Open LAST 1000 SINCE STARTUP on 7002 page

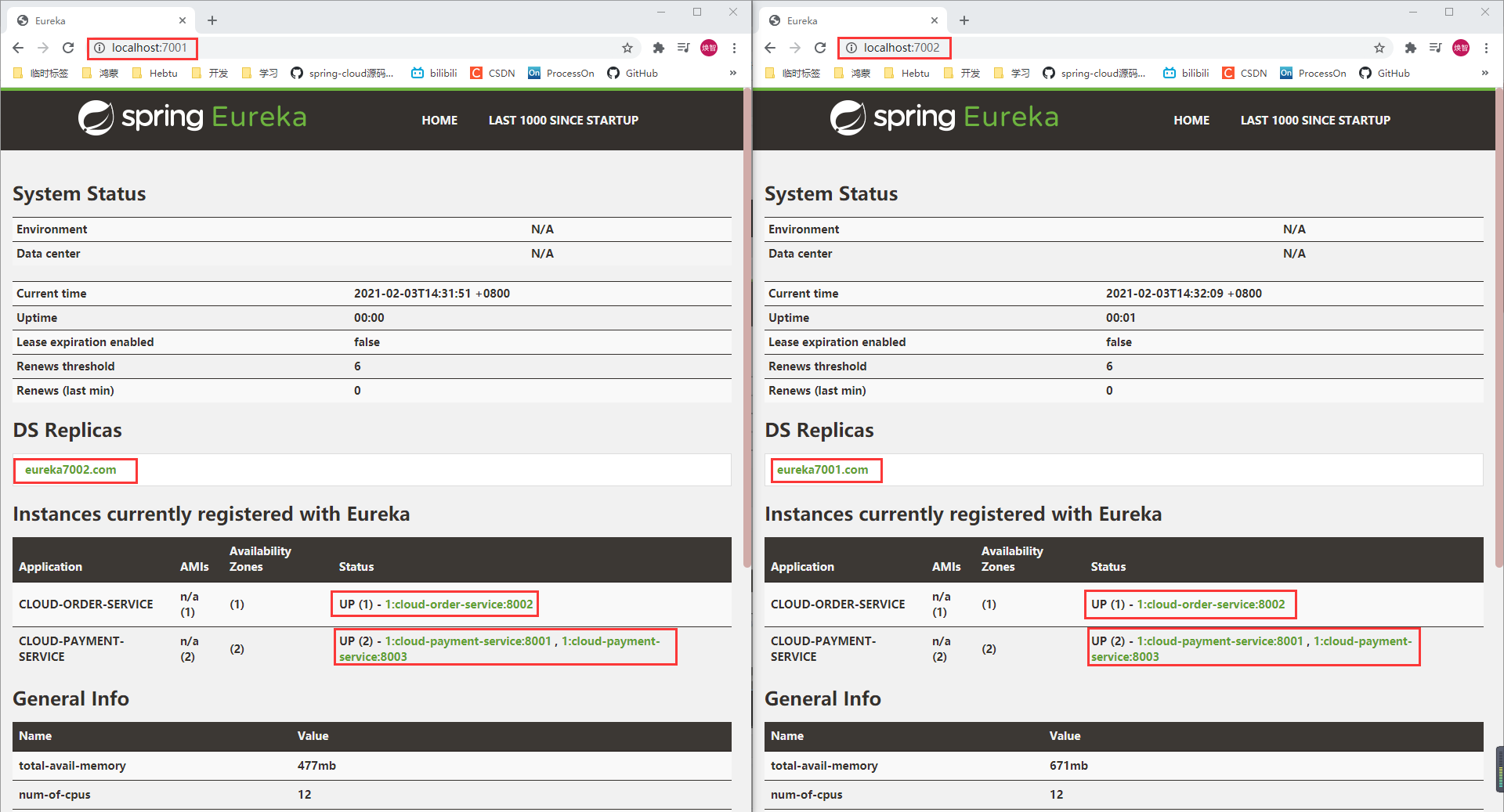click(1315, 120)
